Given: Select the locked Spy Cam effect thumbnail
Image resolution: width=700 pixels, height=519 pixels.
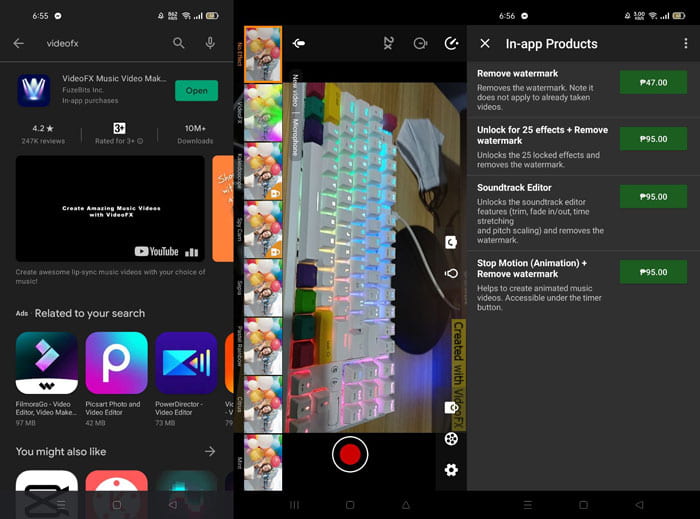Looking at the screenshot, I should (x=263, y=229).
